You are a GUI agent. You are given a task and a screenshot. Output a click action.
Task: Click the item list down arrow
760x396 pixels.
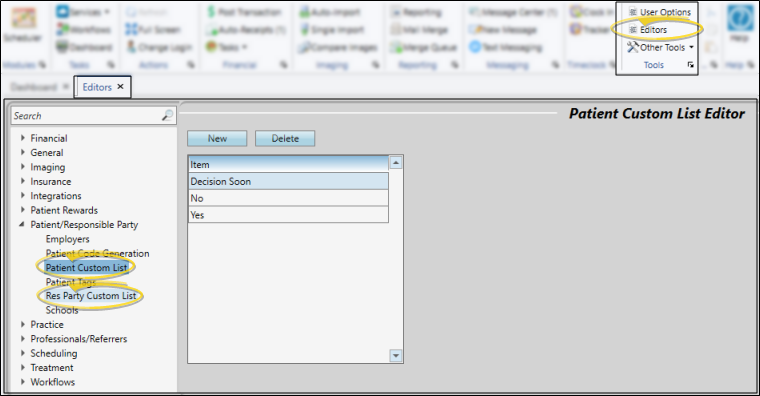click(x=396, y=356)
